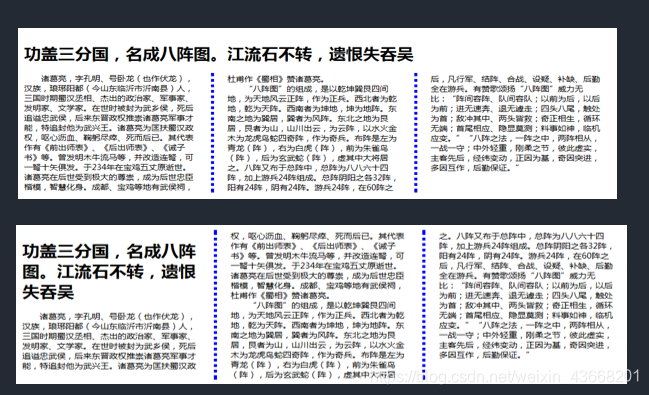
Task: Click upper panel line 诸葛亮，字孔明、号卧龙
Action: (x=116, y=79)
